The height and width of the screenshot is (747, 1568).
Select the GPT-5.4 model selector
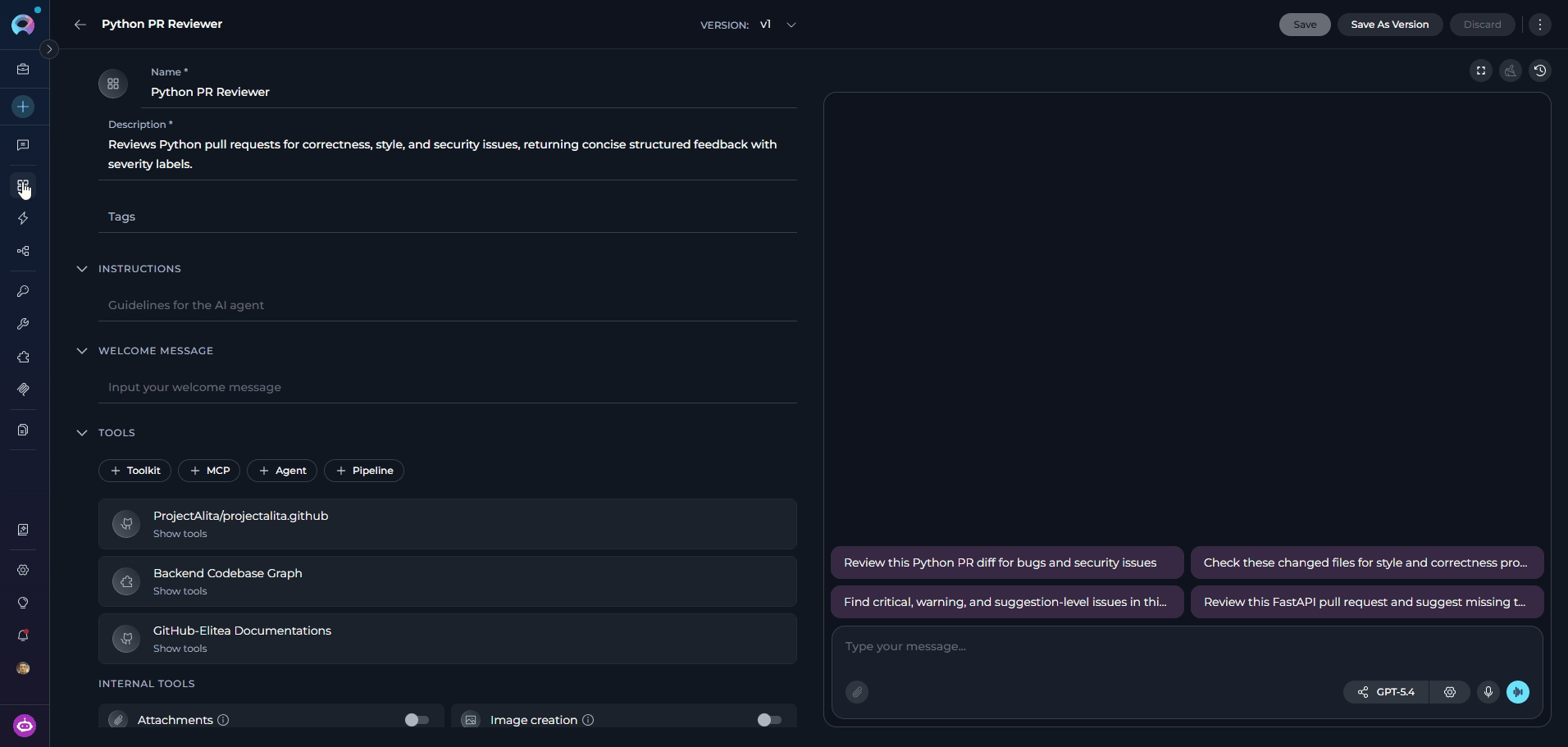pyautogui.click(x=1386, y=692)
